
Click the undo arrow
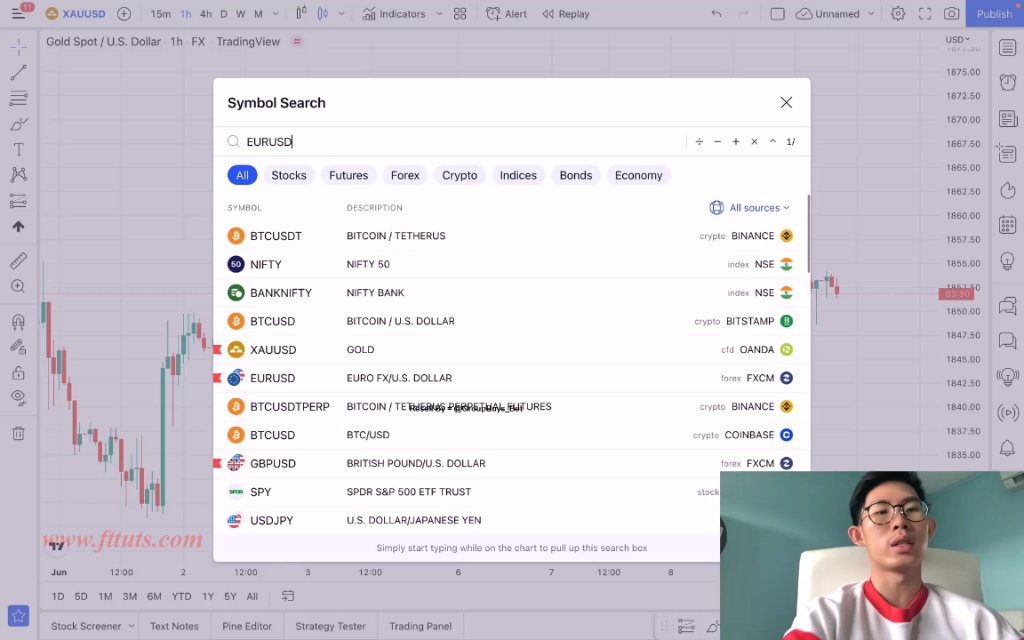tap(716, 14)
